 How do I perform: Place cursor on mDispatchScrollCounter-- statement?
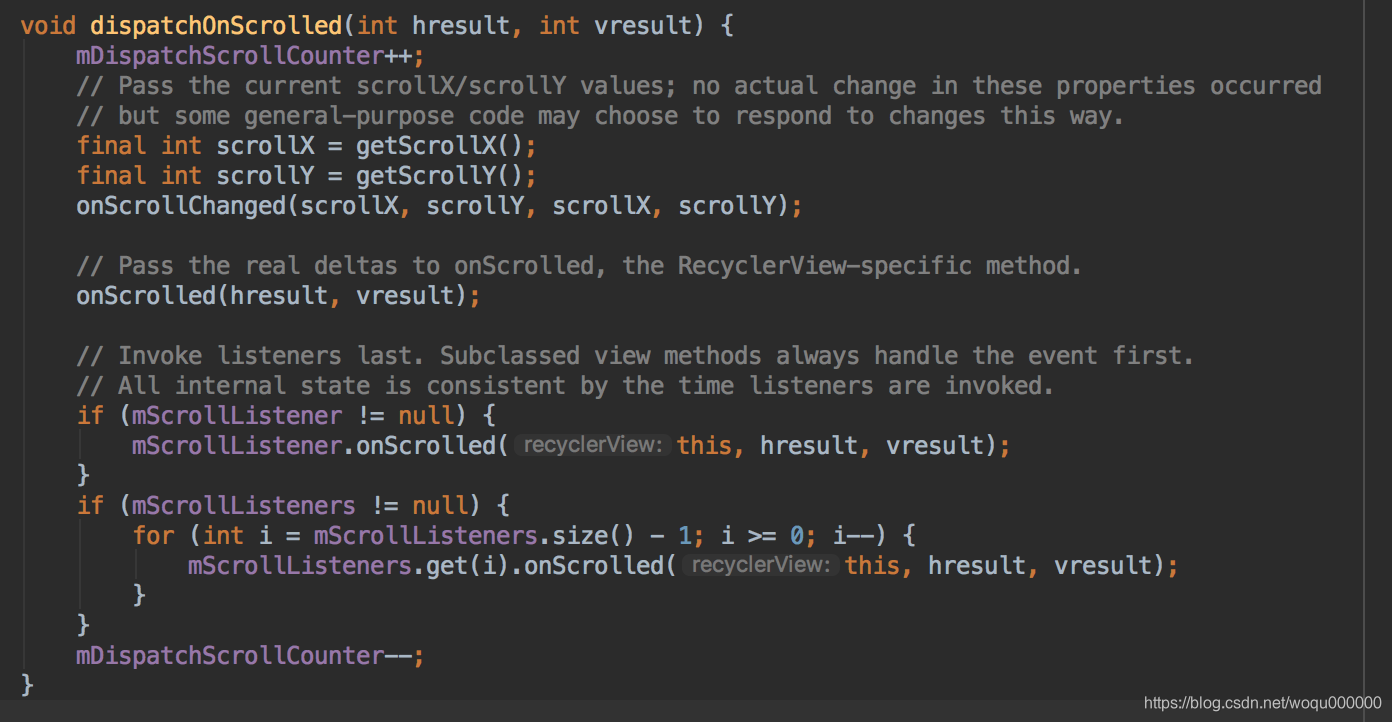point(250,655)
